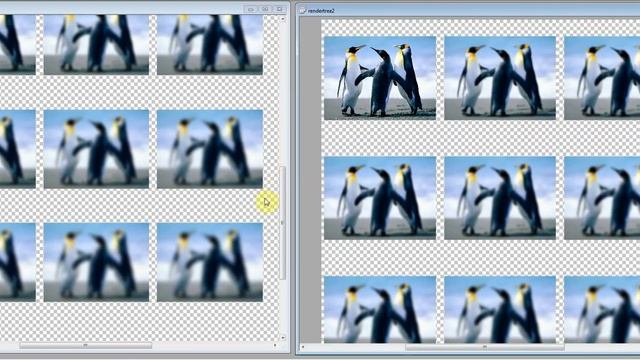Select middle-row center penguin image in left window
This screenshot has height=360, width=640.
[96, 149]
